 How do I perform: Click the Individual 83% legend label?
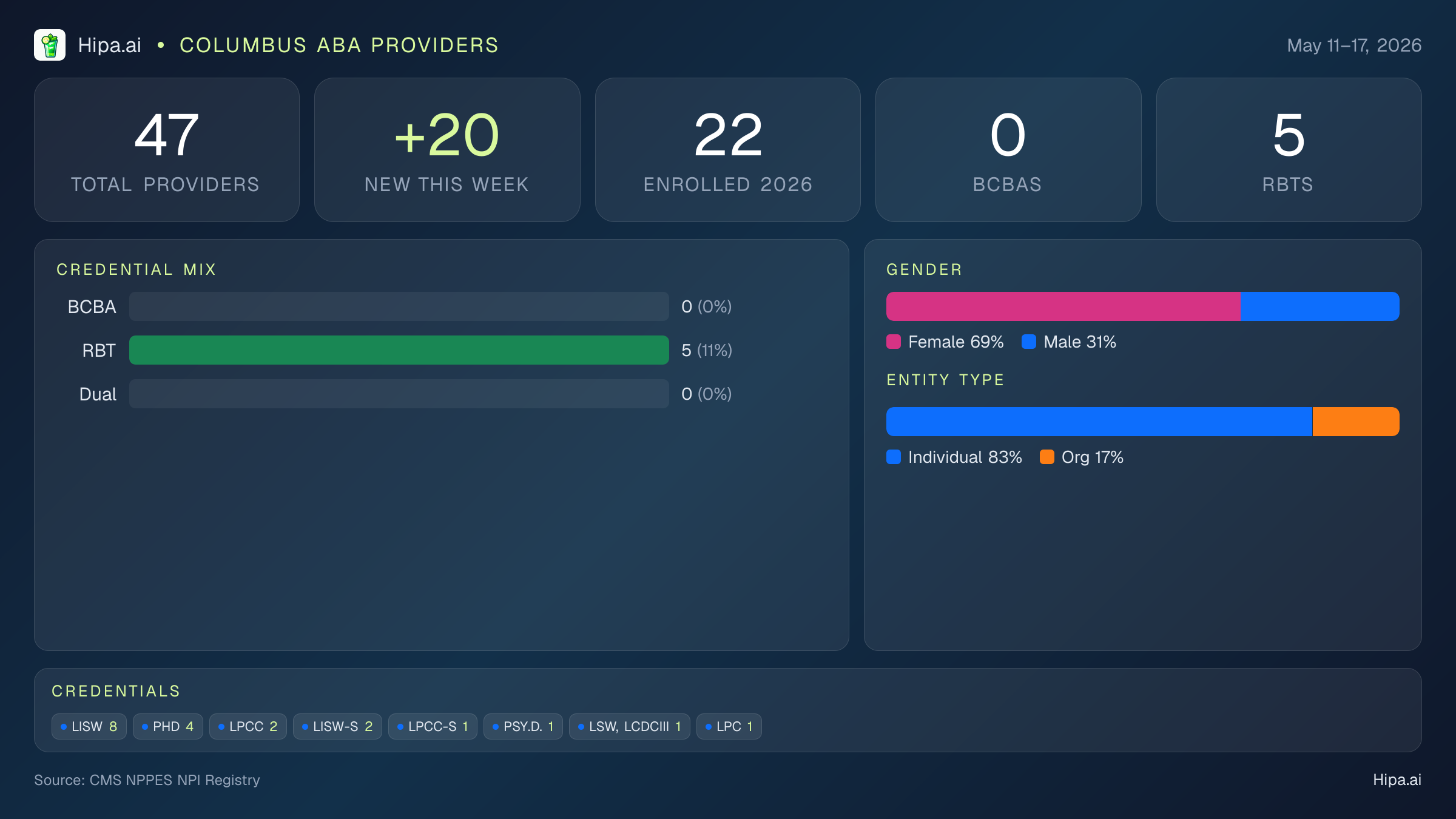[965, 457]
